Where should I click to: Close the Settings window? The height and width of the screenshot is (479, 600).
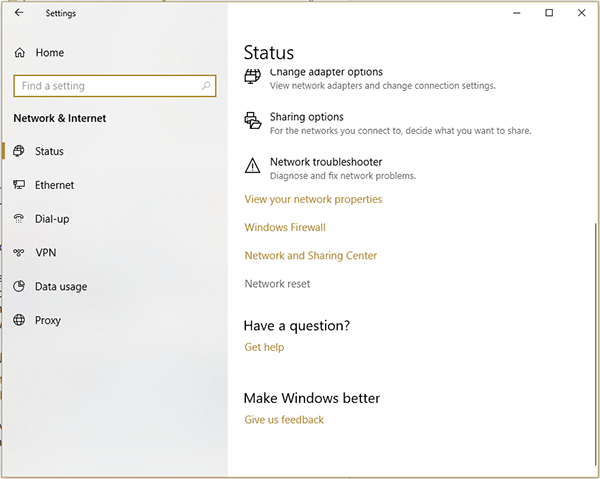[582, 13]
